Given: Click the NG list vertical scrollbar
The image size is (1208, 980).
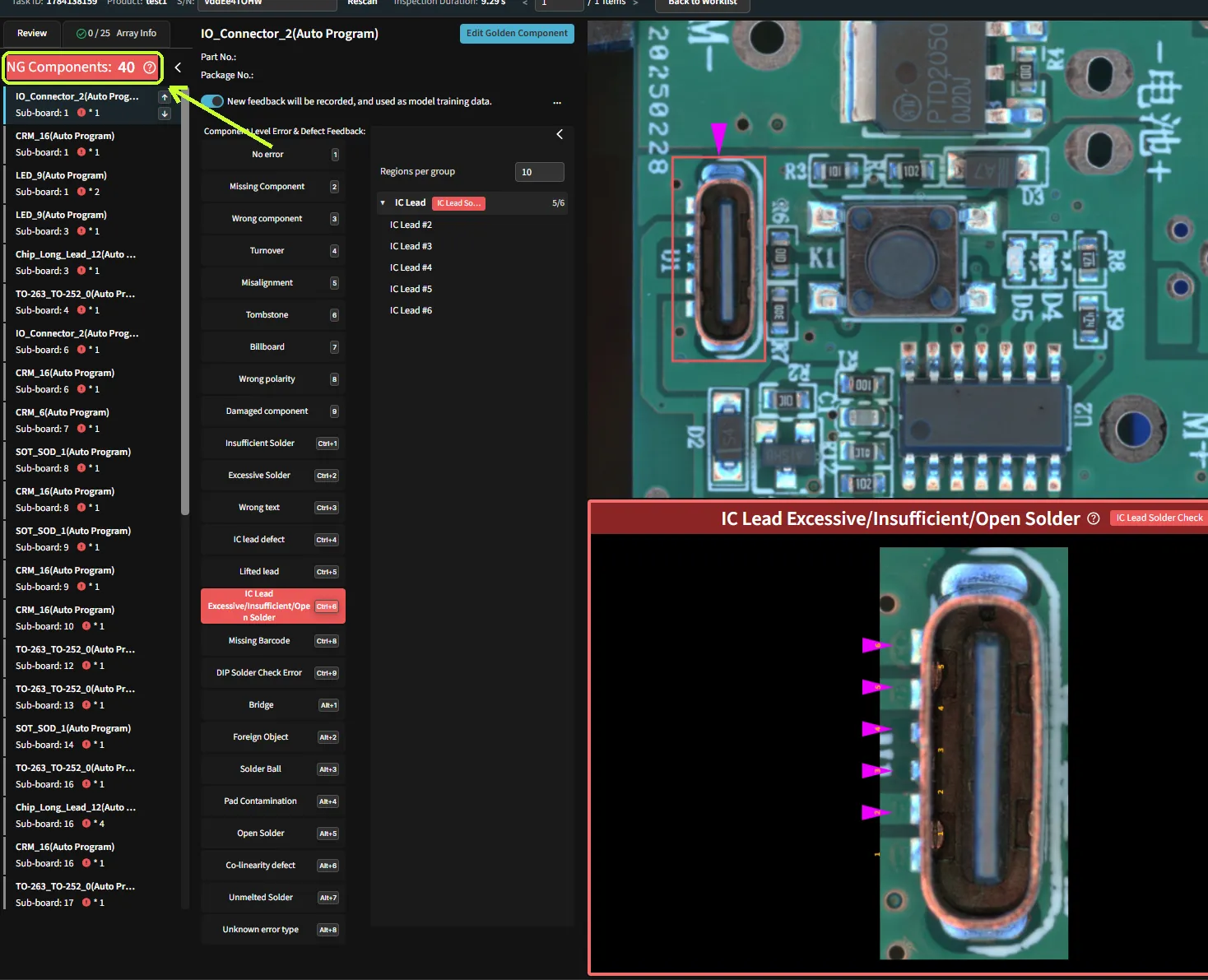Looking at the screenshot, I should coord(185,300).
